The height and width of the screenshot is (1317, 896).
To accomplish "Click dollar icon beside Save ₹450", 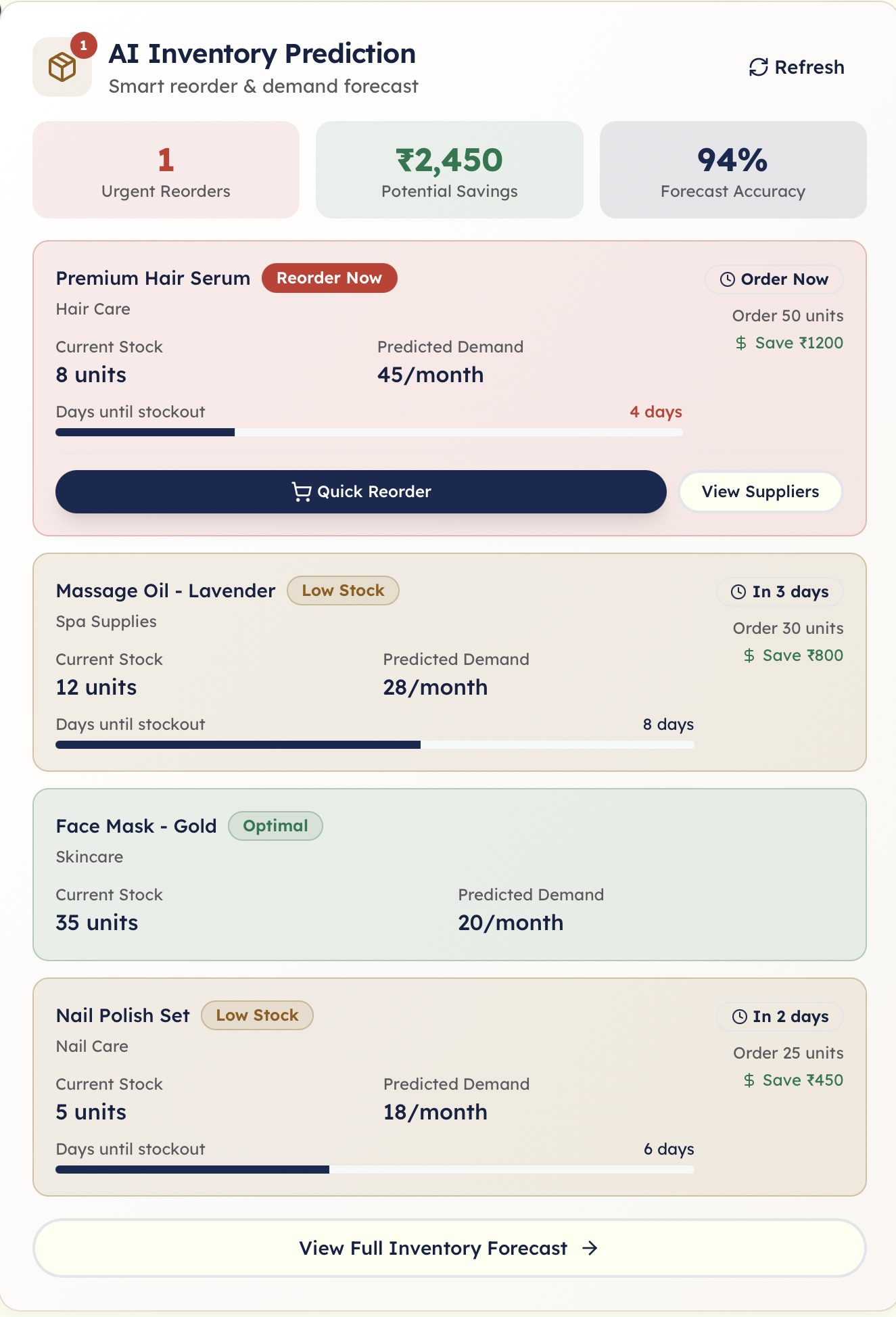I will click(749, 1080).
